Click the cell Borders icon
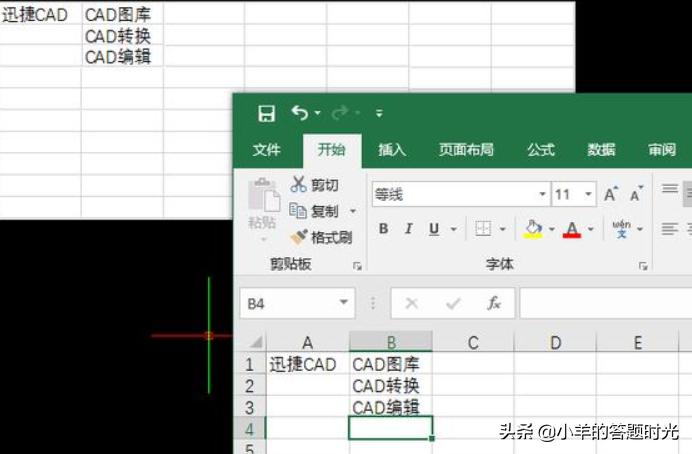Image resolution: width=692 pixels, height=454 pixels. coord(483,229)
